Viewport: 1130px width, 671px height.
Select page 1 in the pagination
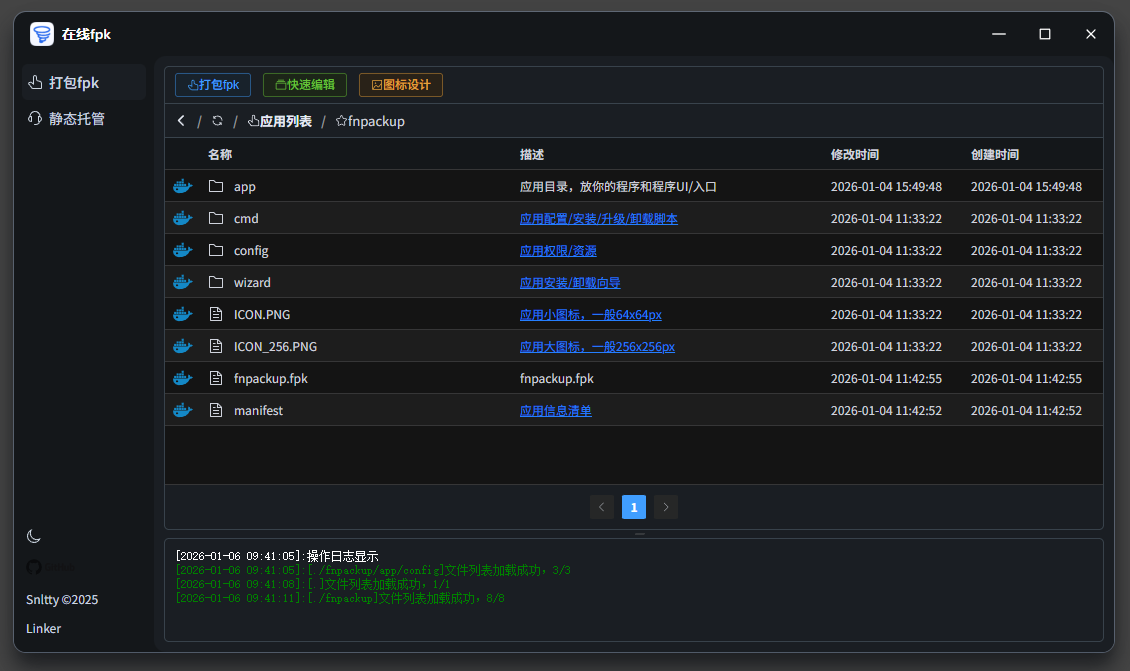click(x=634, y=507)
